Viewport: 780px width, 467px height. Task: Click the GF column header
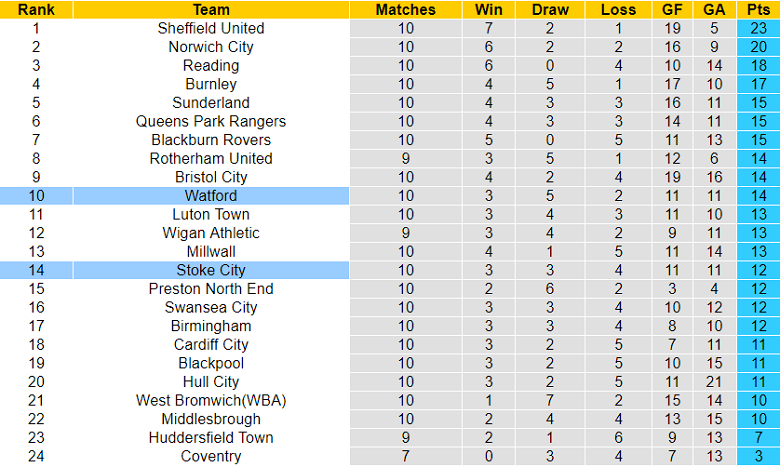pyautogui.click(x=672, y=10)
